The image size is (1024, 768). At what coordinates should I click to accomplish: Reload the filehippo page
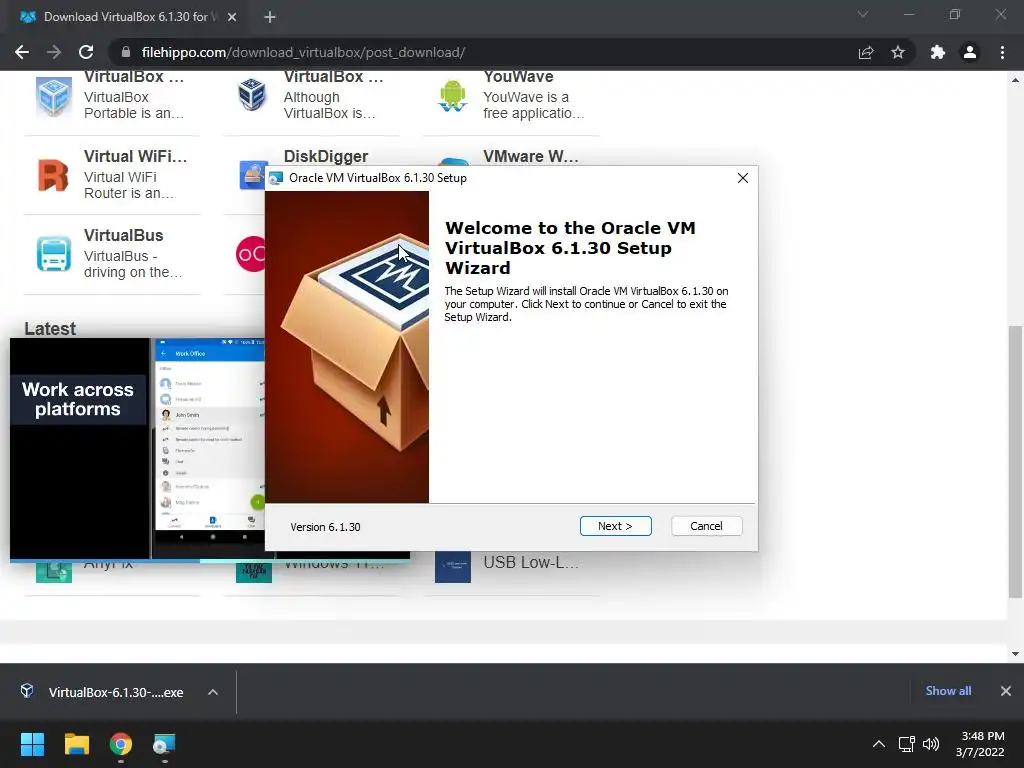[86, 52]
